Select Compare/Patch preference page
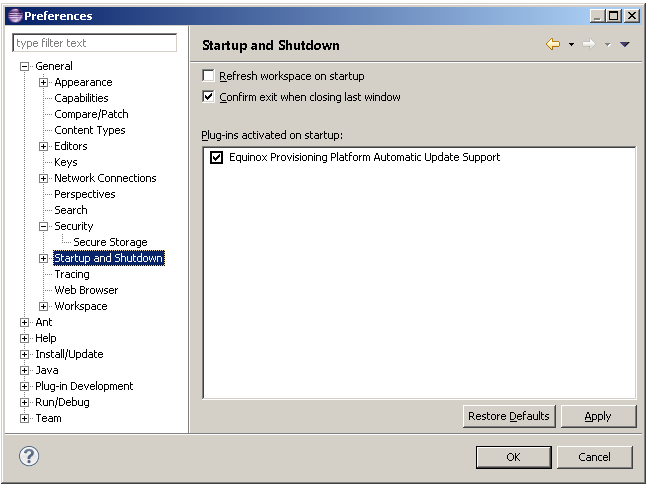Viewport: 647px width, 485px height. click(91, 114)
